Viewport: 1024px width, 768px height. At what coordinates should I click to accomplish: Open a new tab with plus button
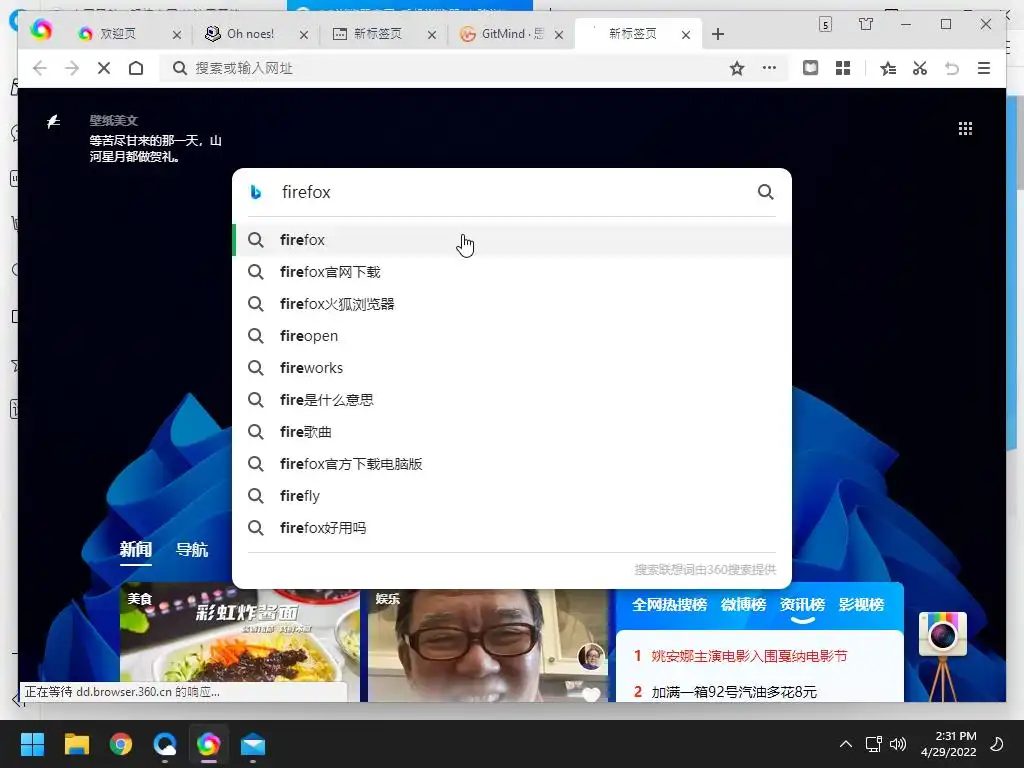pyautogui.click(x=718, y=34)
